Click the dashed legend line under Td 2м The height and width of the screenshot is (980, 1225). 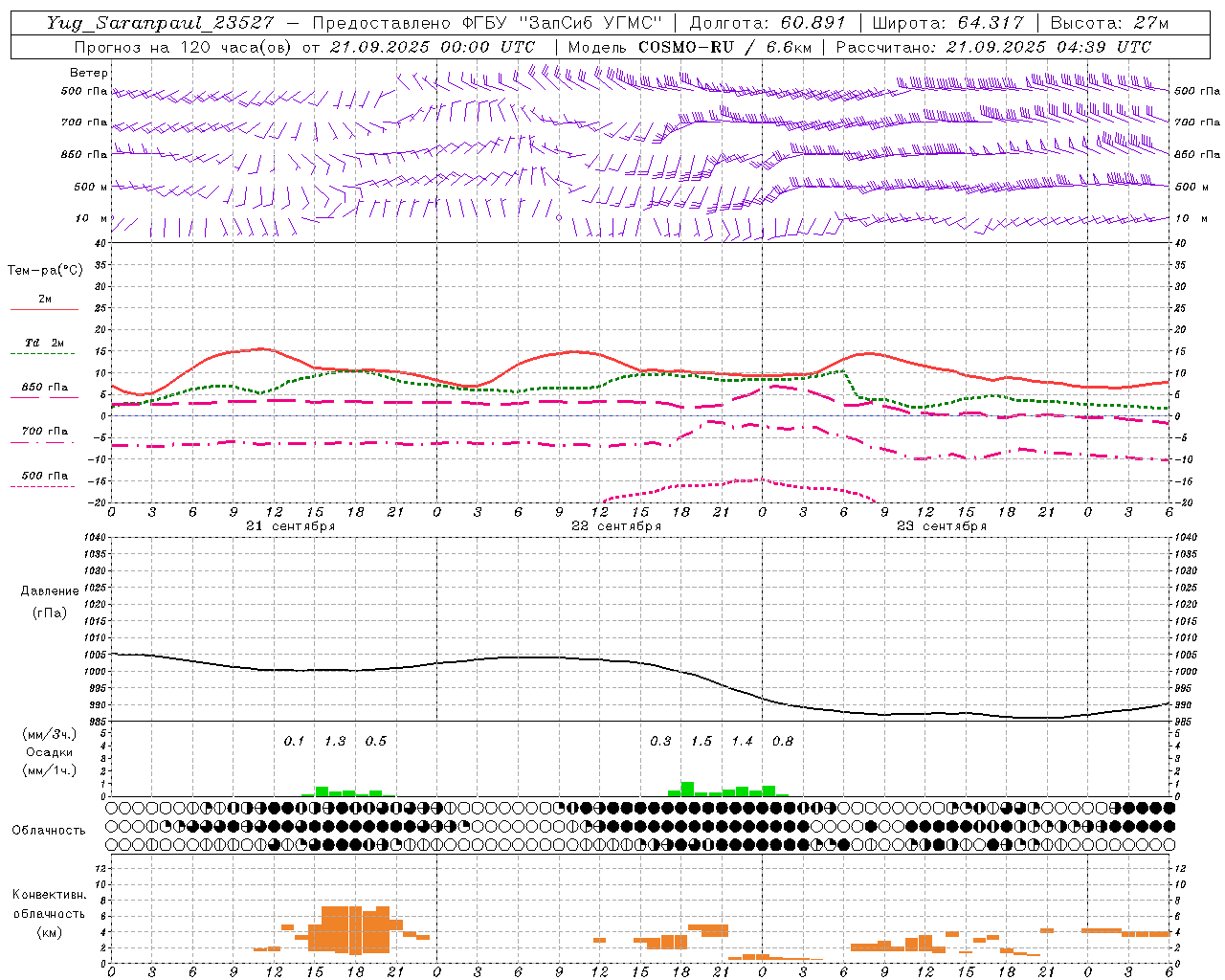click(x=43, y=354)
